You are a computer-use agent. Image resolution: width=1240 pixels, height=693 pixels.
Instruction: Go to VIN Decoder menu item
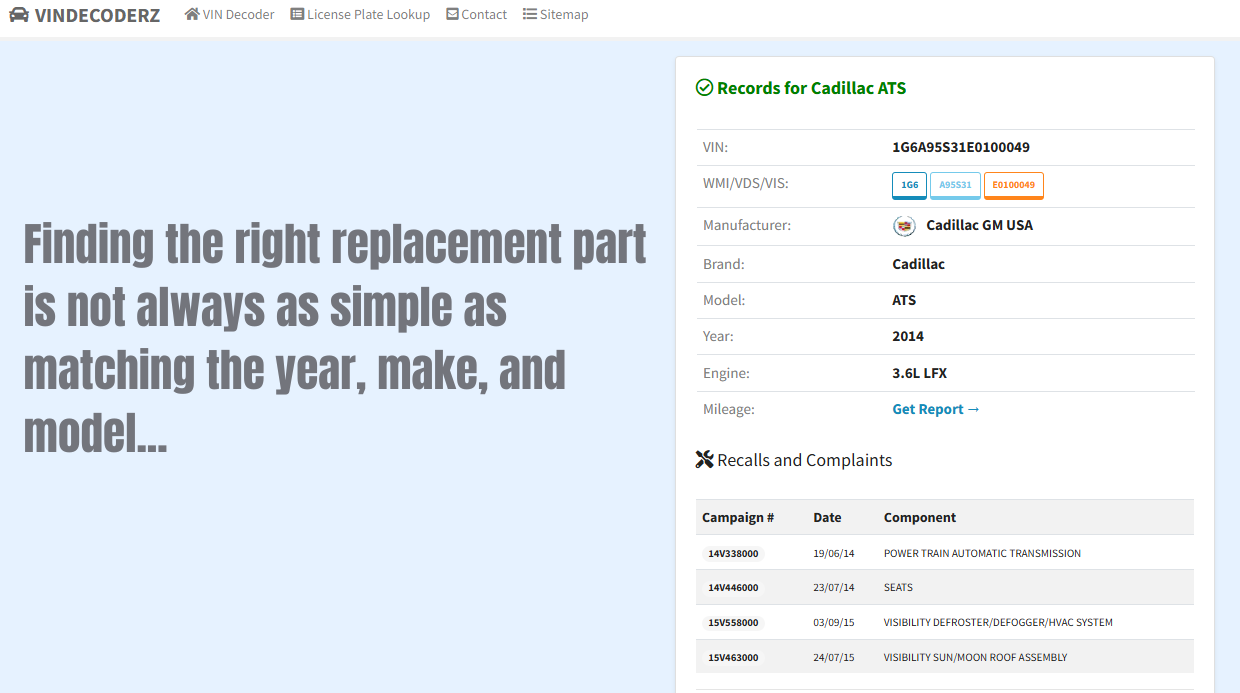point(229,14)
